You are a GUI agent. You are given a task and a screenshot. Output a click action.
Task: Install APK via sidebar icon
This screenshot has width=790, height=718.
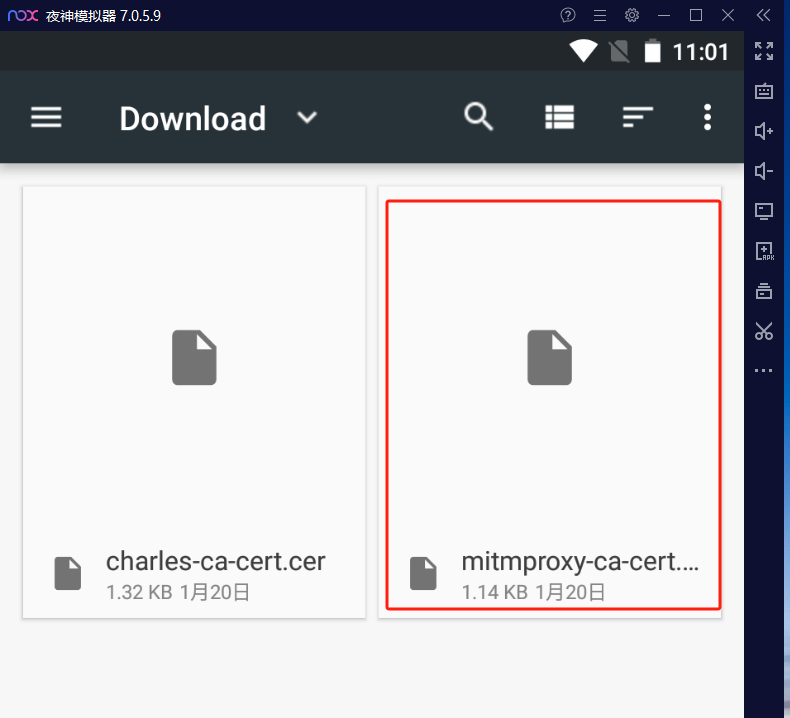[x=764, y=251]
